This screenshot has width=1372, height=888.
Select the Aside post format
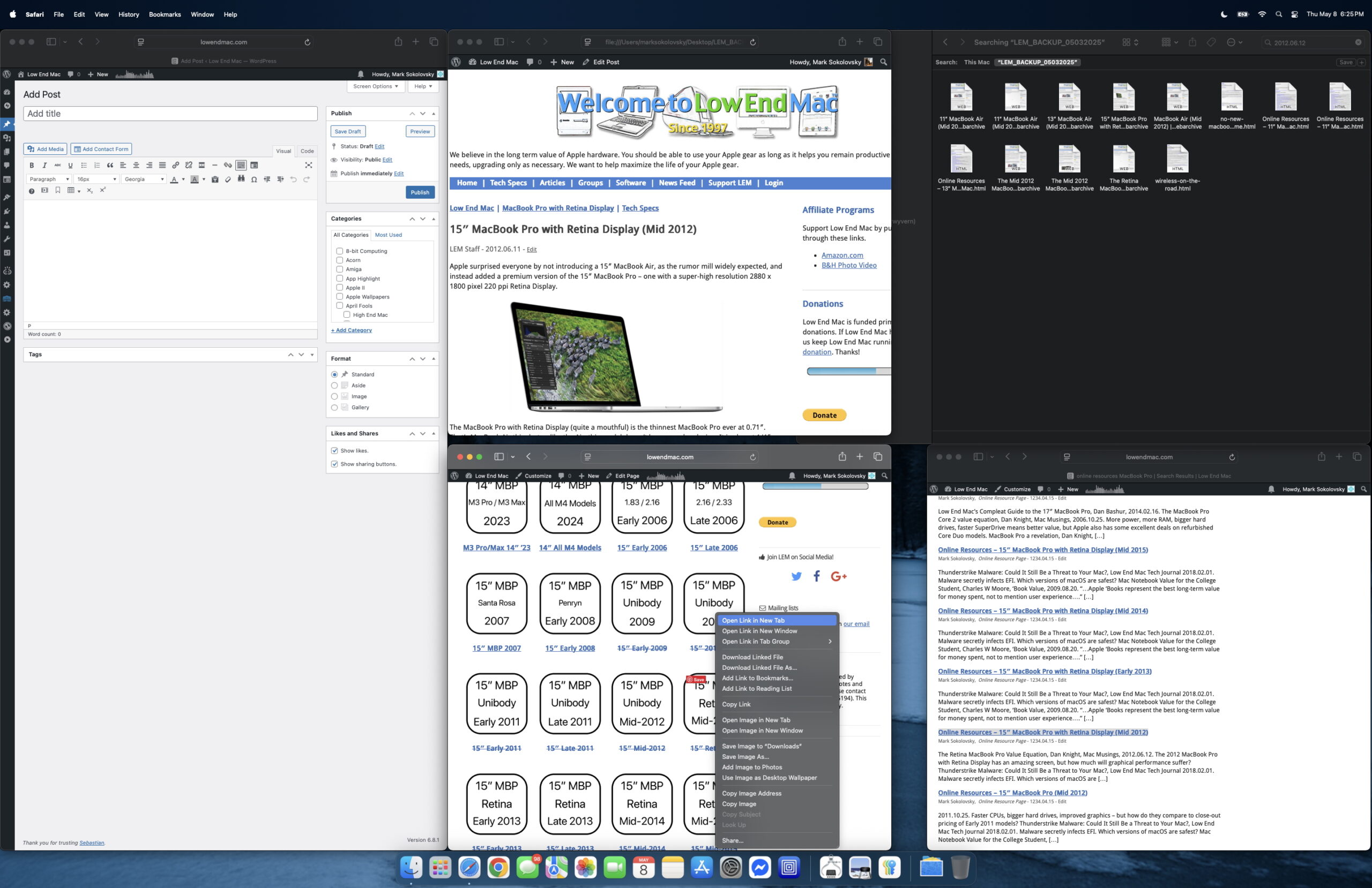point(334,386)
